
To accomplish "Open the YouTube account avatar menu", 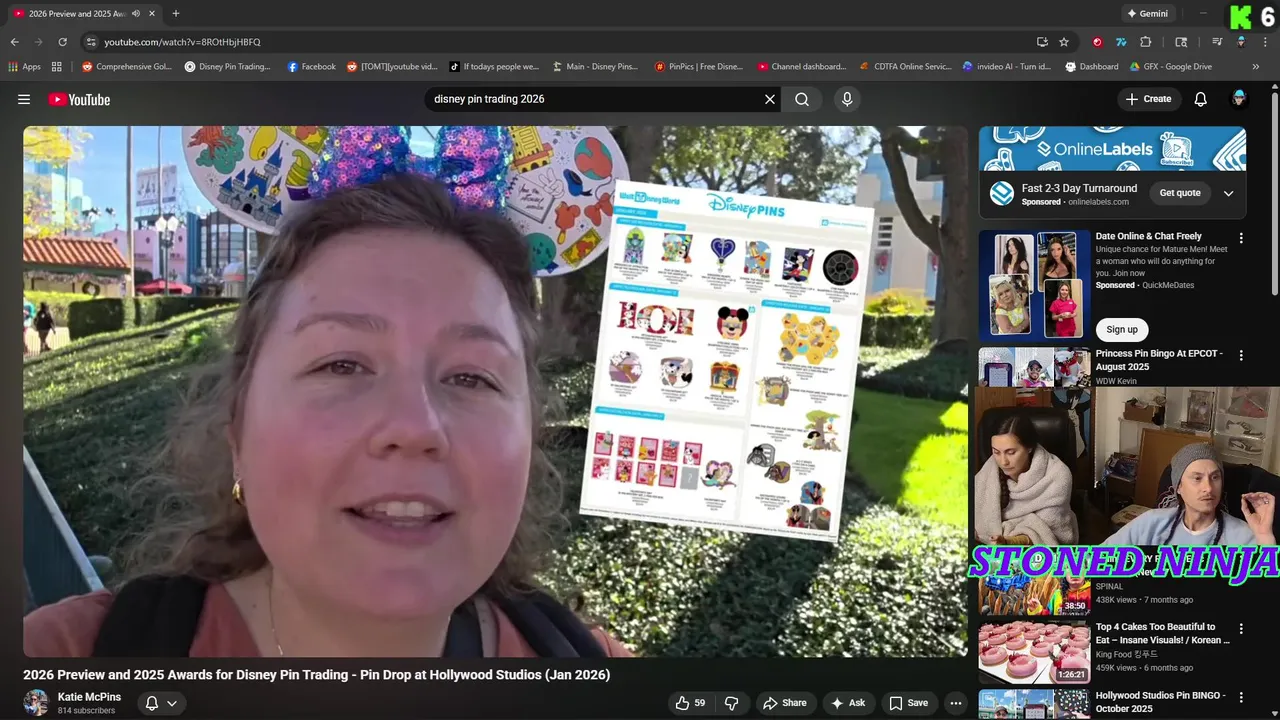I will coord(1239,99).
